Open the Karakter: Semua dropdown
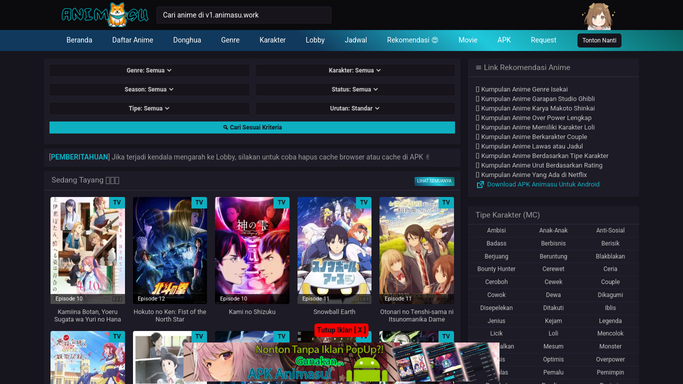 [x=355, y=70]
